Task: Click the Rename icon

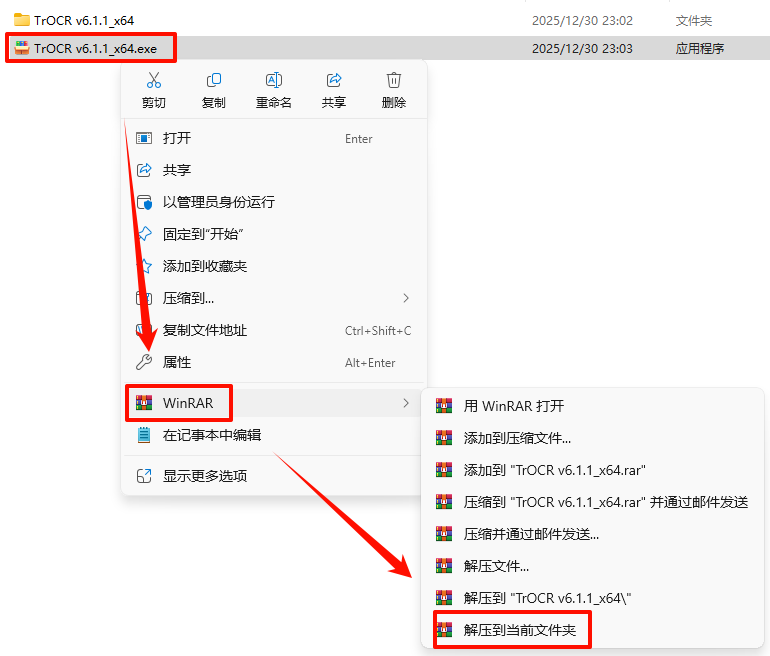Action: coord(274,80)
